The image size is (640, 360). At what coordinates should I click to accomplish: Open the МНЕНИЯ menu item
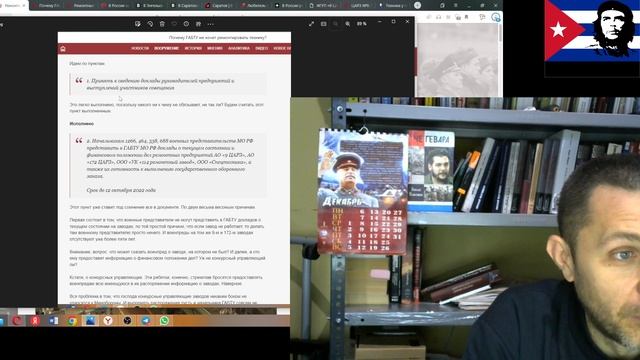(215, 49)
